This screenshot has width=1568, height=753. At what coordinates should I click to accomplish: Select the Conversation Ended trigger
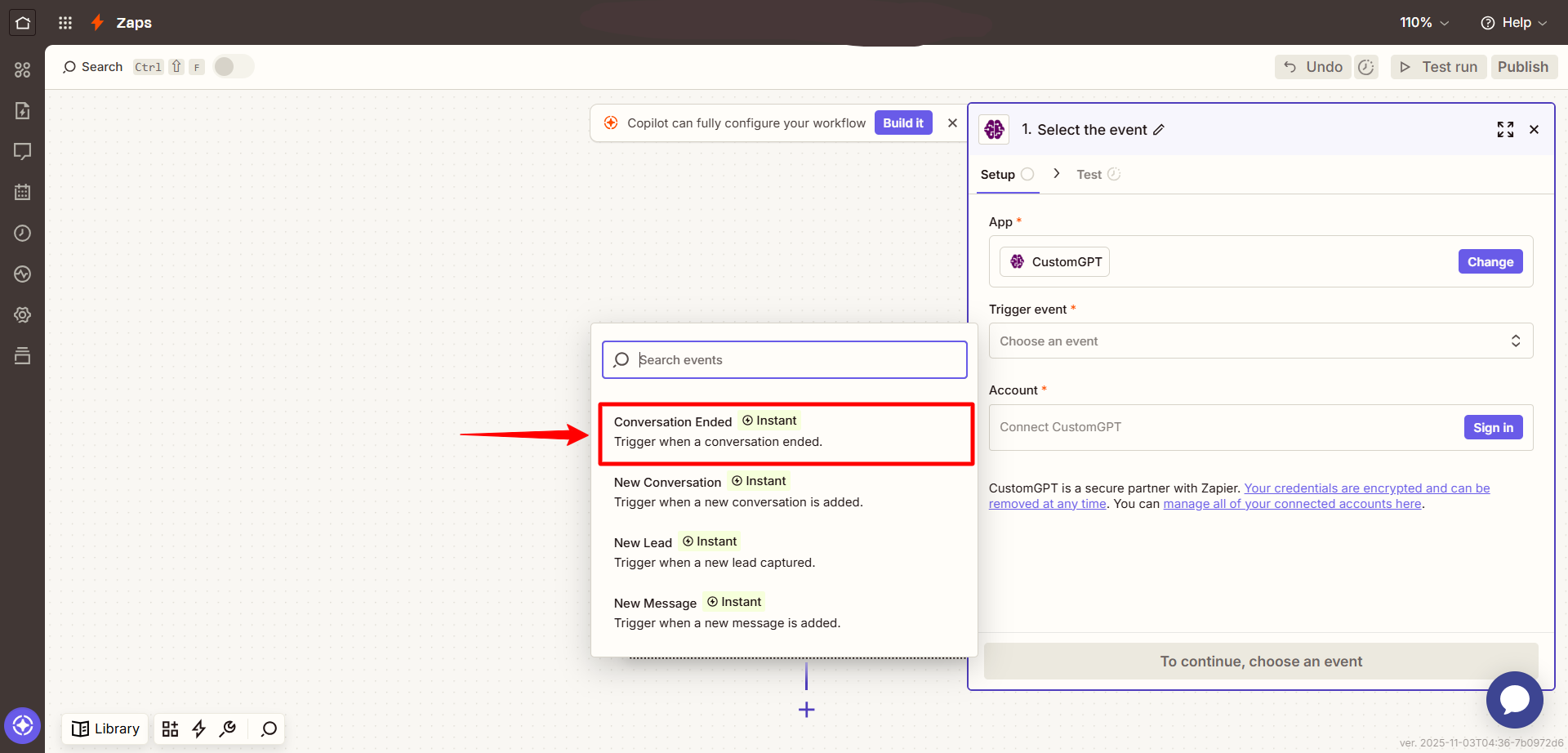tap(786, 432)
